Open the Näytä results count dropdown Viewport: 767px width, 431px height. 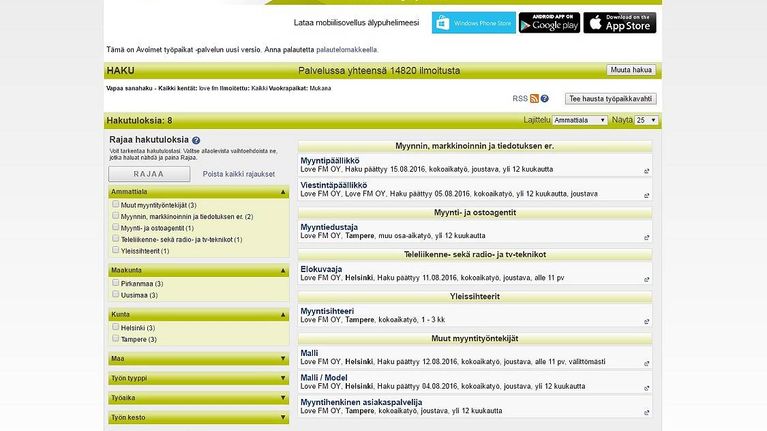click(x=646, y=120)
